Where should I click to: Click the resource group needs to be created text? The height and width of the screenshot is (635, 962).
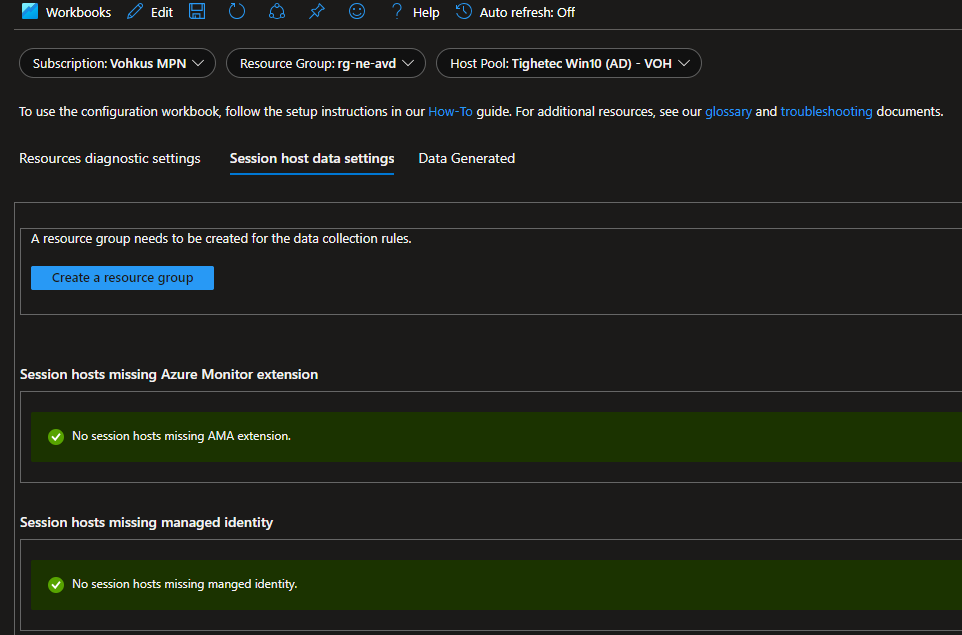point(221,239)
